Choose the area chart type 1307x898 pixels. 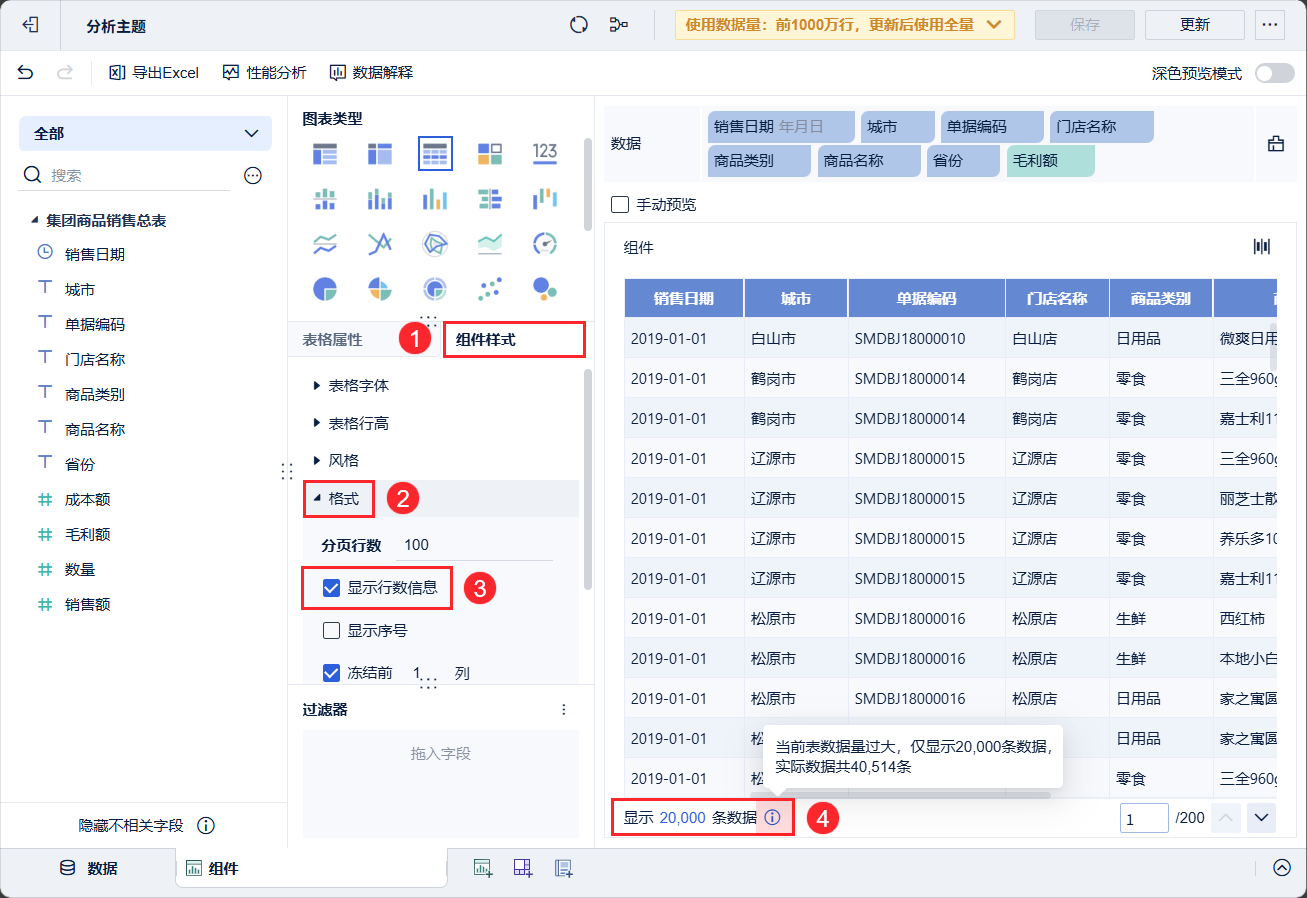click(x=490, y=243)
